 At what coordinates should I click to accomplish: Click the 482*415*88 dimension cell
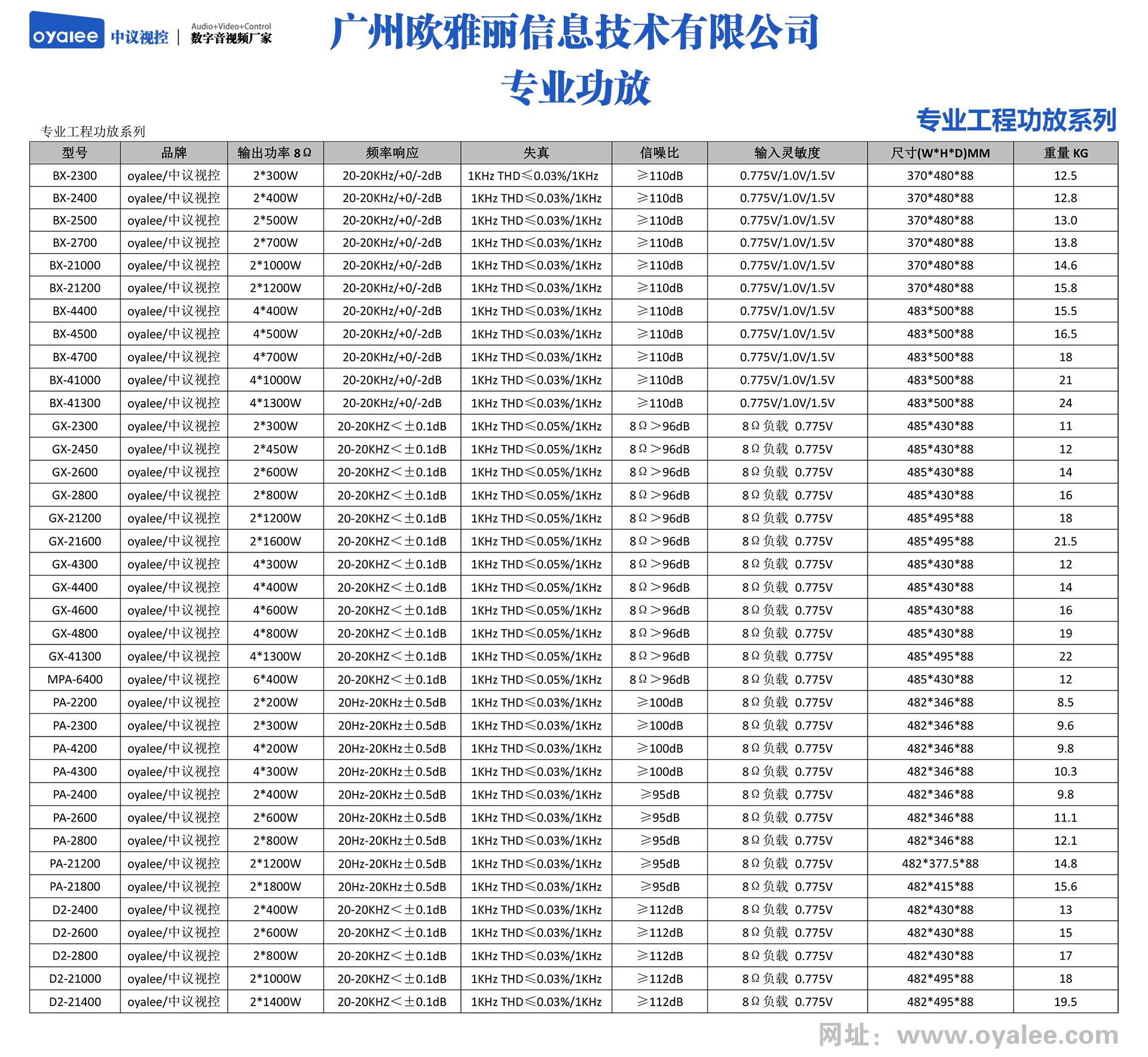click(x=940, y=886)
